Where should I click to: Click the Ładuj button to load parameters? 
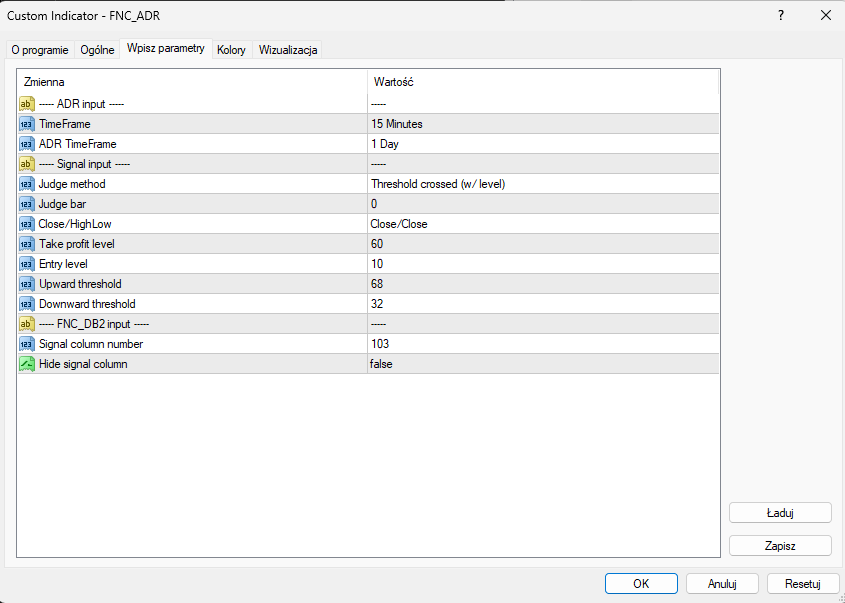point(780,512)
